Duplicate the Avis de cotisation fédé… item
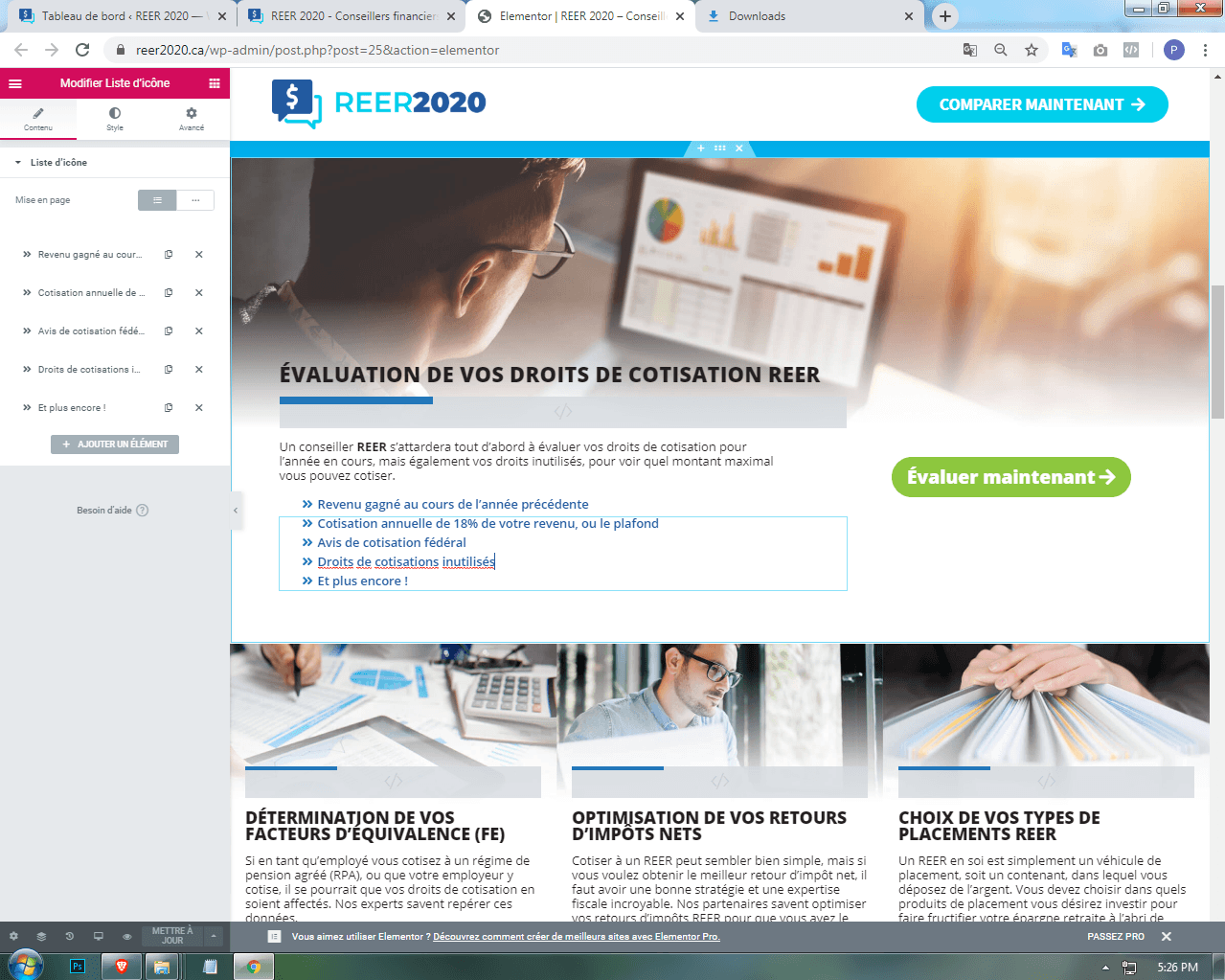 pyautogui.click(x=169, y=331)
